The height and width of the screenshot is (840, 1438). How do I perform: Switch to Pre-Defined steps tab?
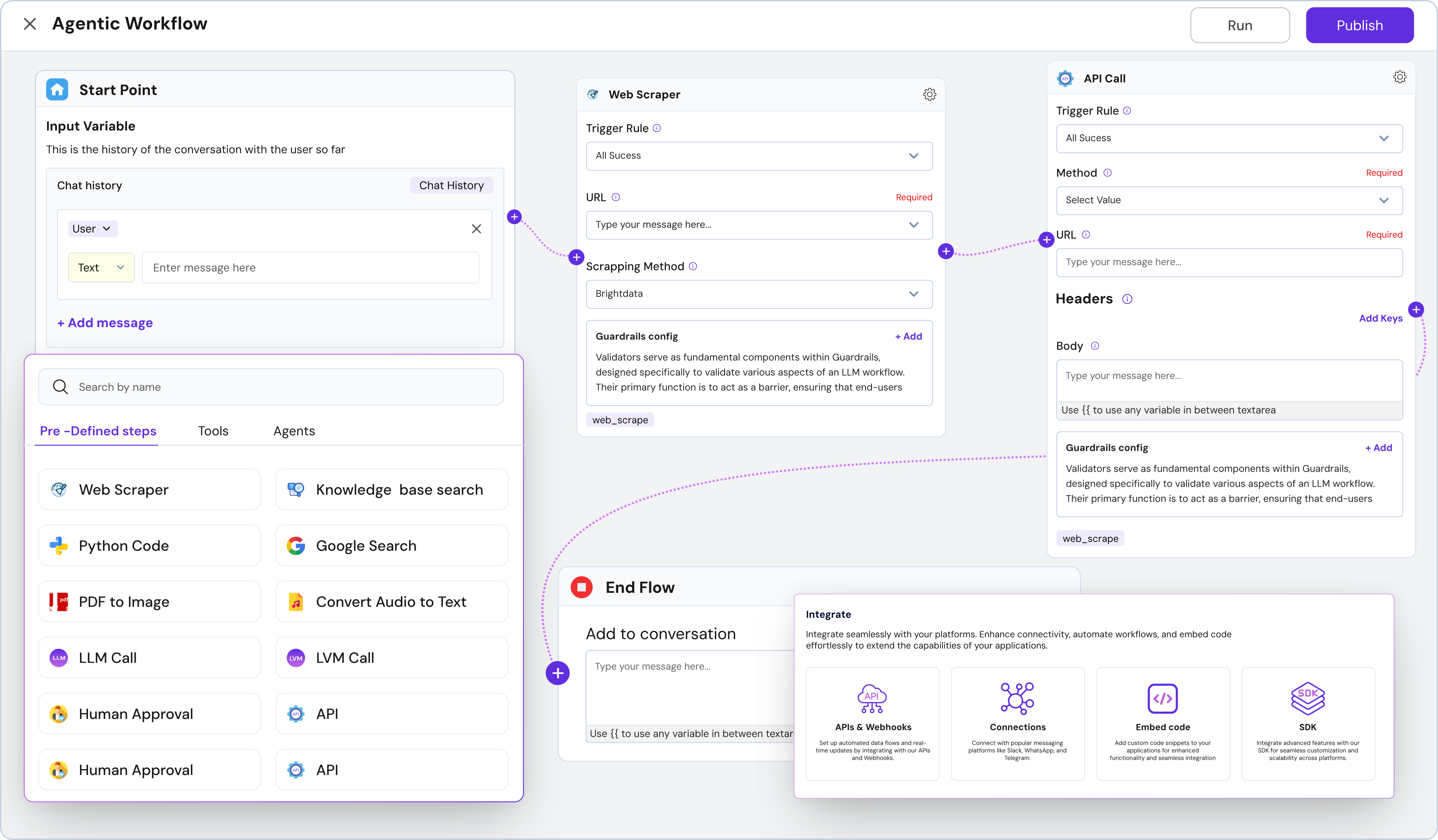click(98, 432)
